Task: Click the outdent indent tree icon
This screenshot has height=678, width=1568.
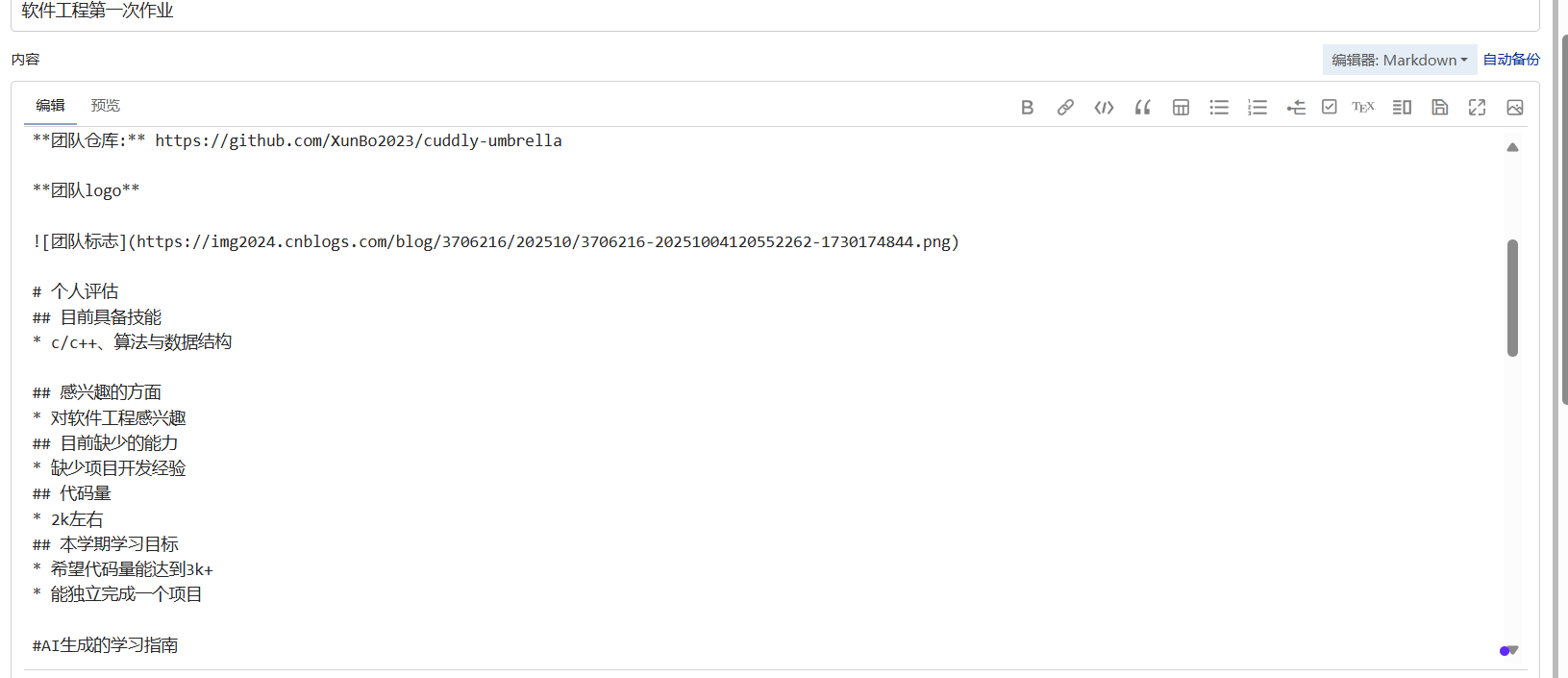Action: tap(1296, 108)
